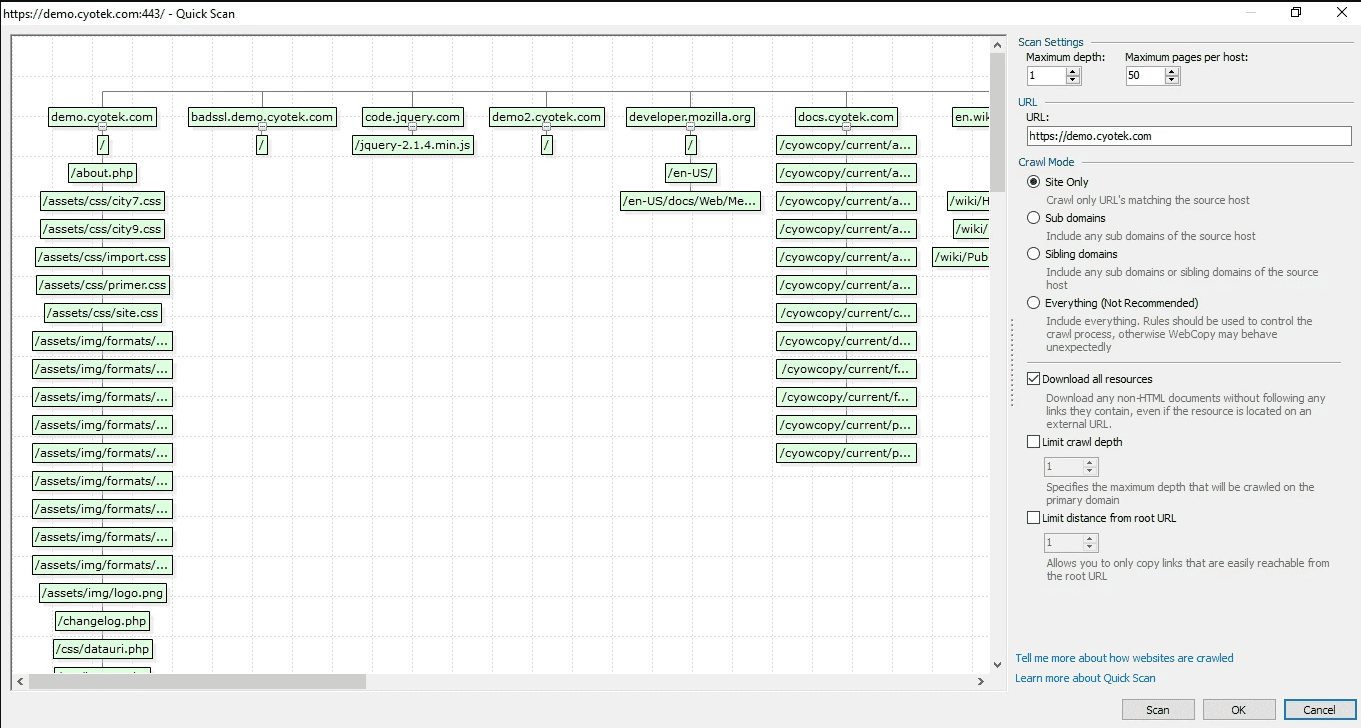Click the vertical scrollbar thumb
1361x728 pixels.
click(x=997, y=122)
